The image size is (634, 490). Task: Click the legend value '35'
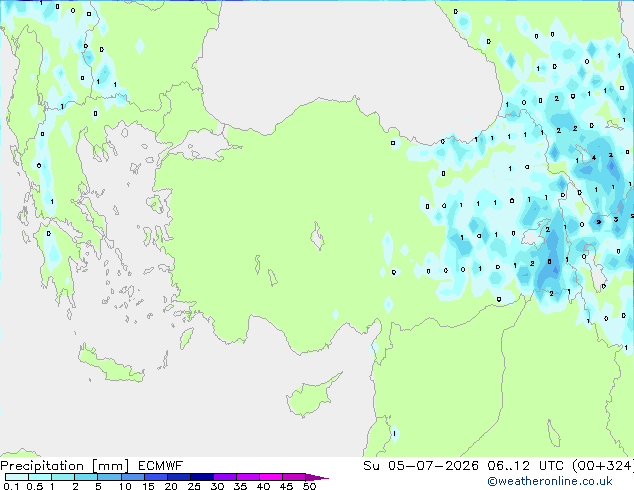[240, 486]
